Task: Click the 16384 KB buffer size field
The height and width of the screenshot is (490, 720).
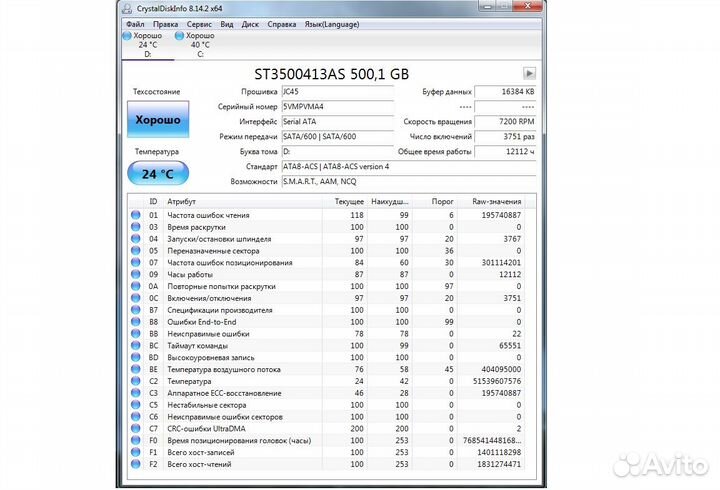Action: [505, 91]
